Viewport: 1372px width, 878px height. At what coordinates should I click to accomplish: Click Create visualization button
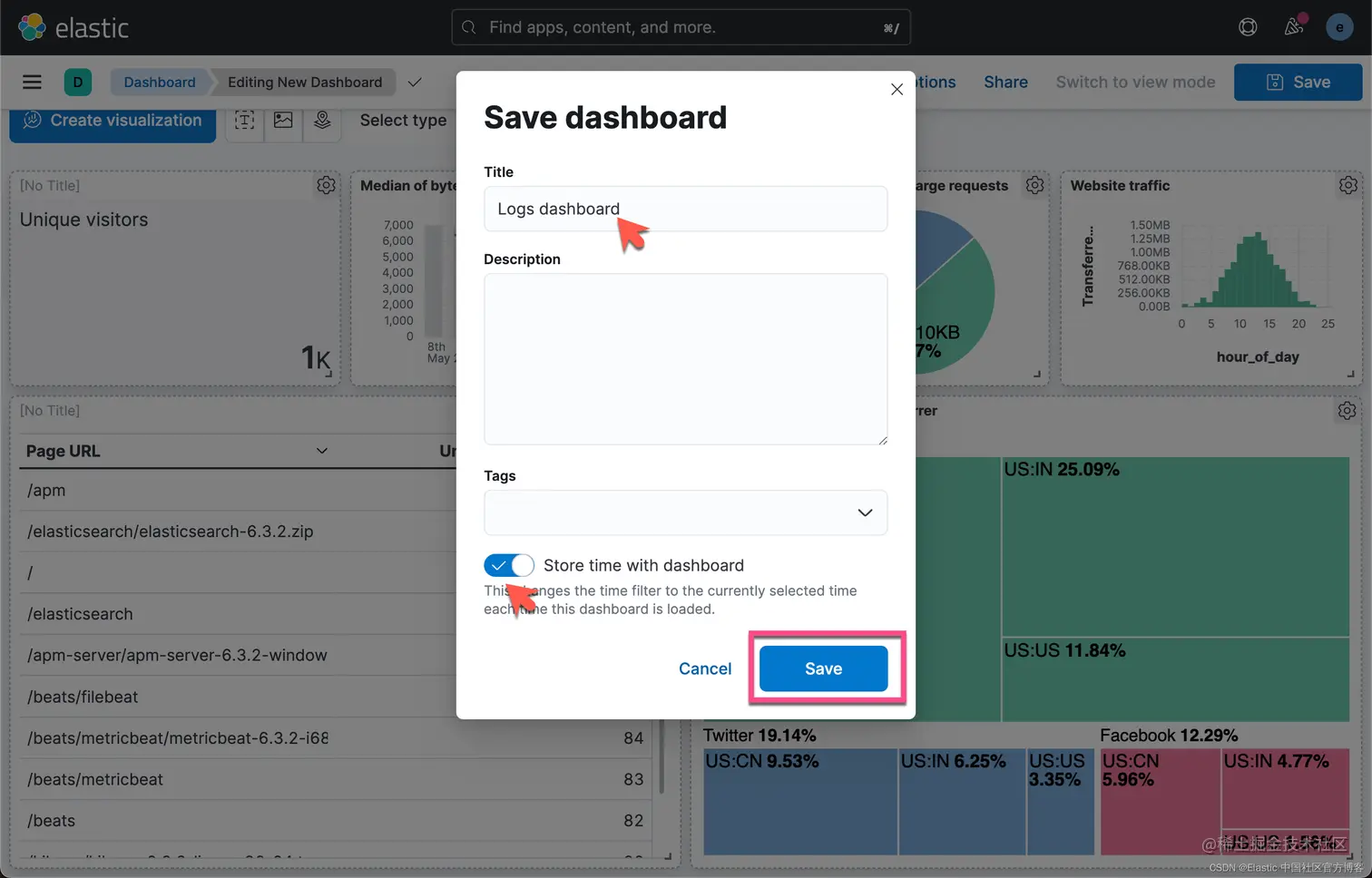[113, 122]
